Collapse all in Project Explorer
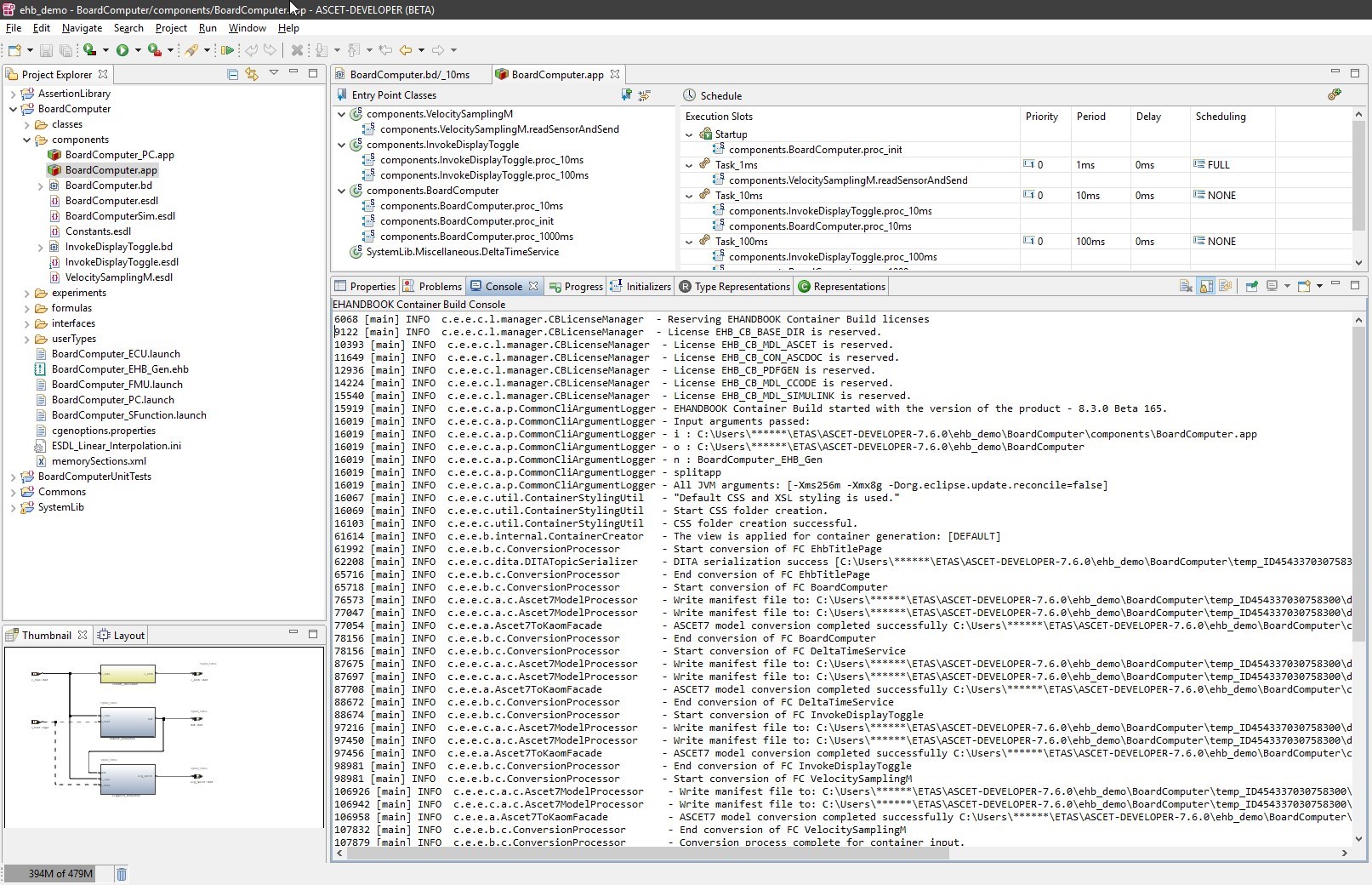This screenshot has height=885, width=1372. (x=232, y=75)
